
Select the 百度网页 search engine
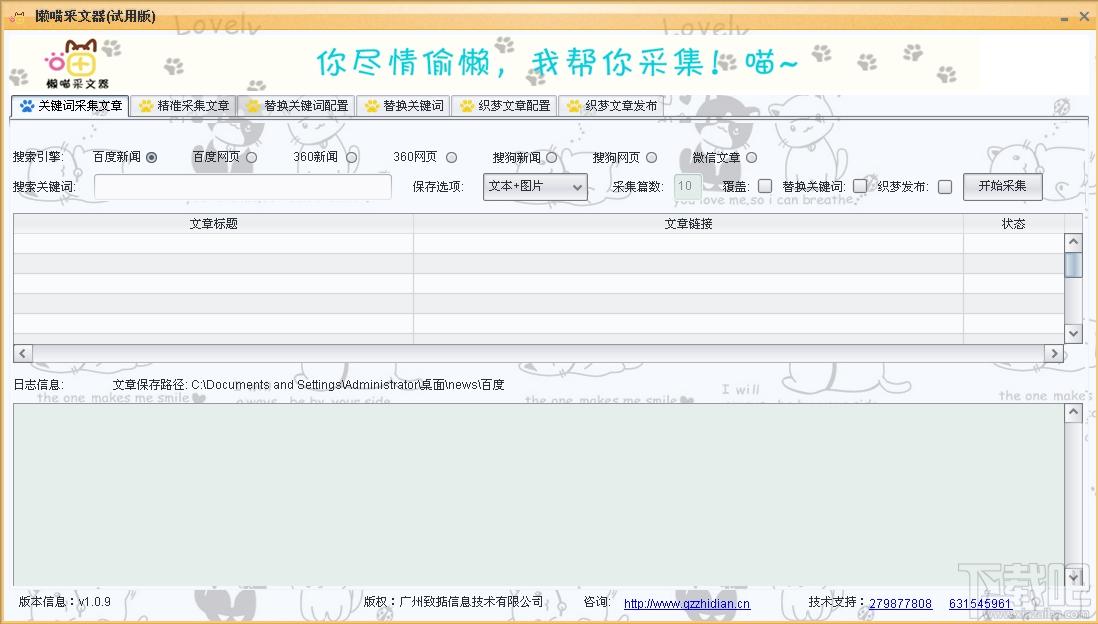(251, 157)
